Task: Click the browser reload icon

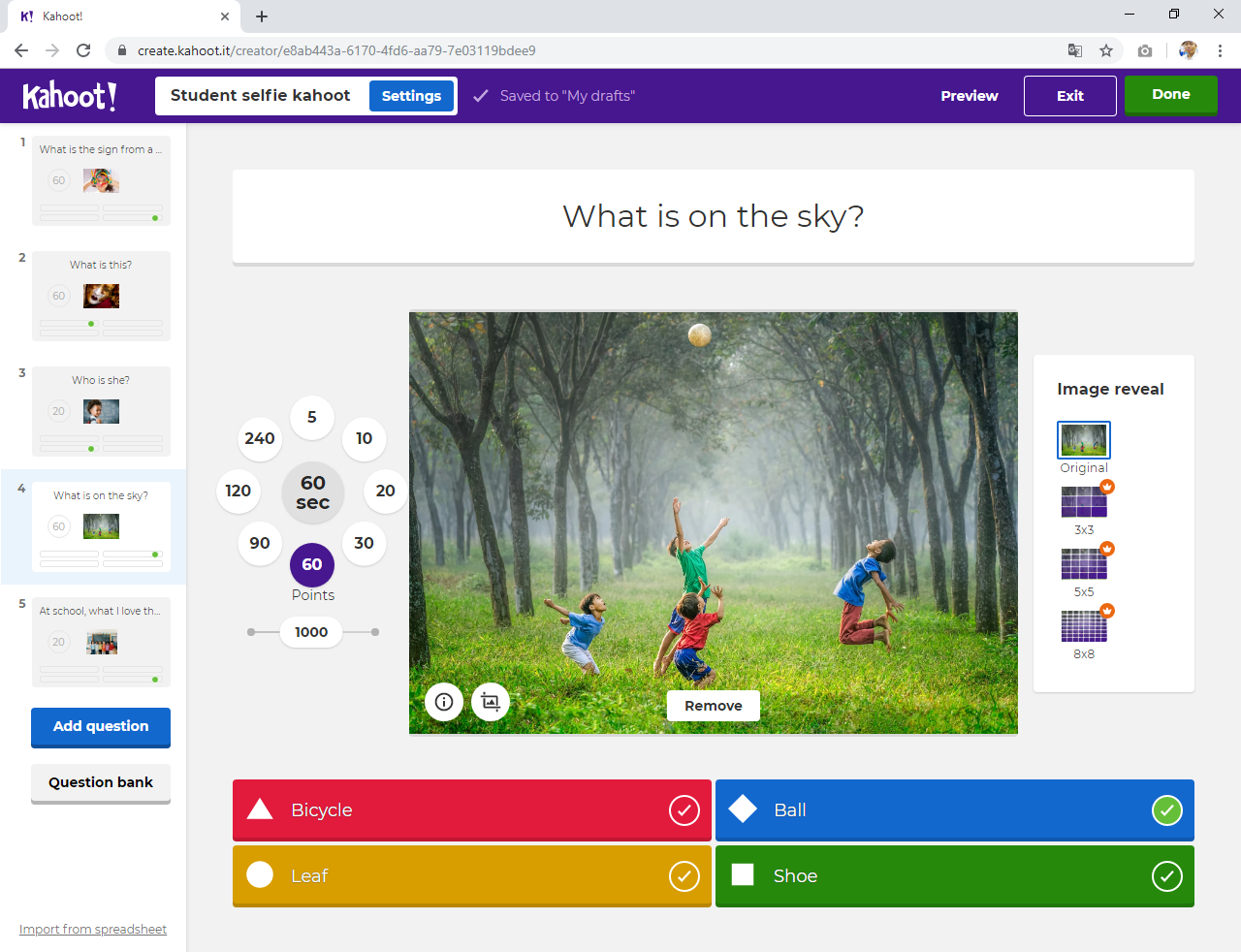Action: [83, 50]
